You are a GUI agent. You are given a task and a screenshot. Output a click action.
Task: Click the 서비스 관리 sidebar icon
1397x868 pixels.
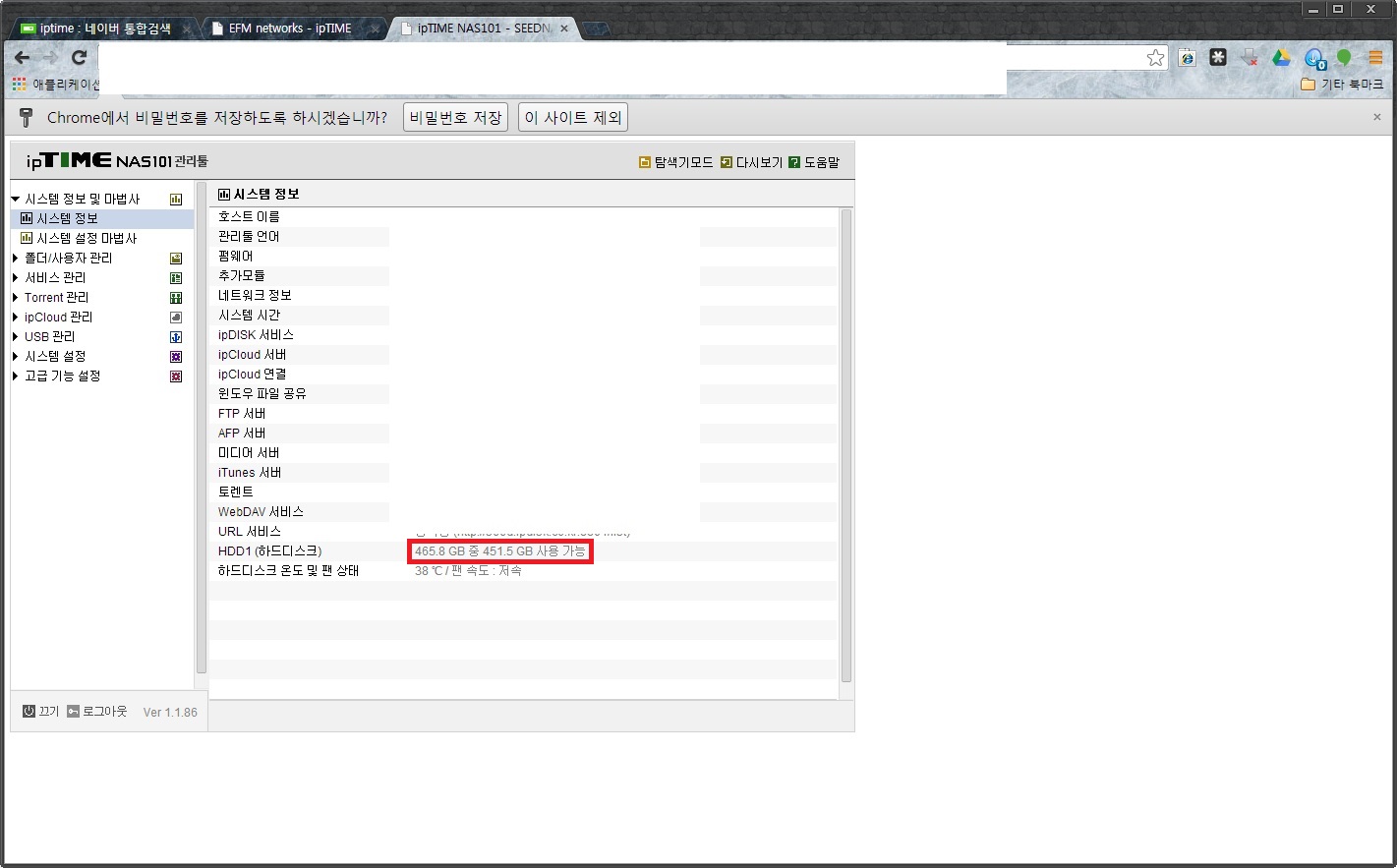pyautogui.click(x=176, y=278)
